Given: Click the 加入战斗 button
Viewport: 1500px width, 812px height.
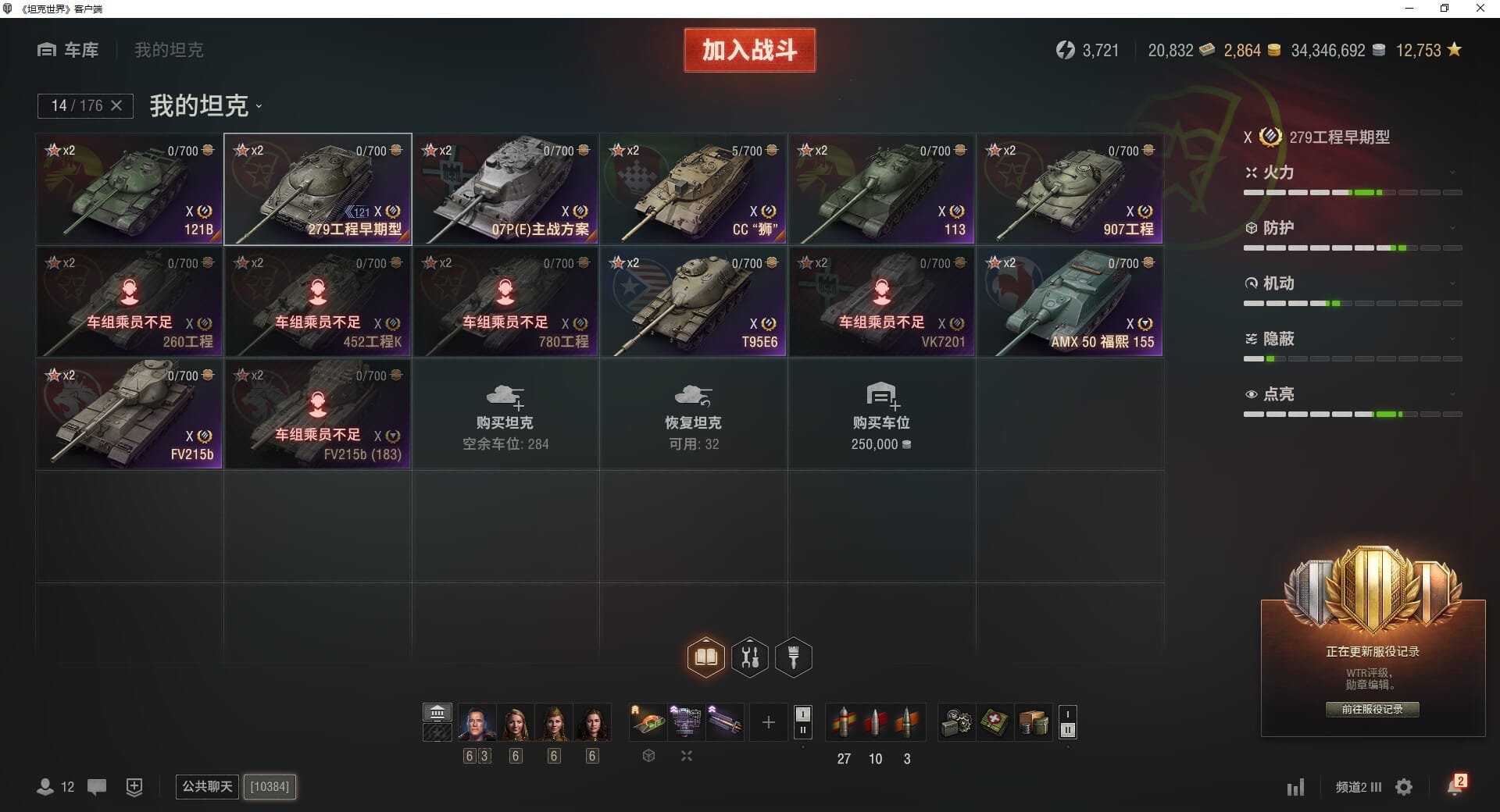Looking at the screenshot, I should (749, 50).
